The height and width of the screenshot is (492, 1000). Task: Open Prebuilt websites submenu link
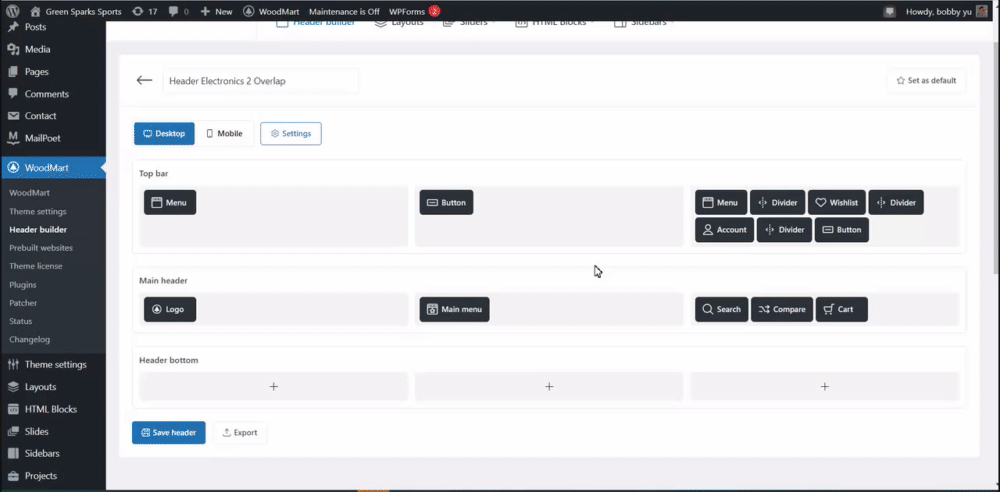(41, 248)
